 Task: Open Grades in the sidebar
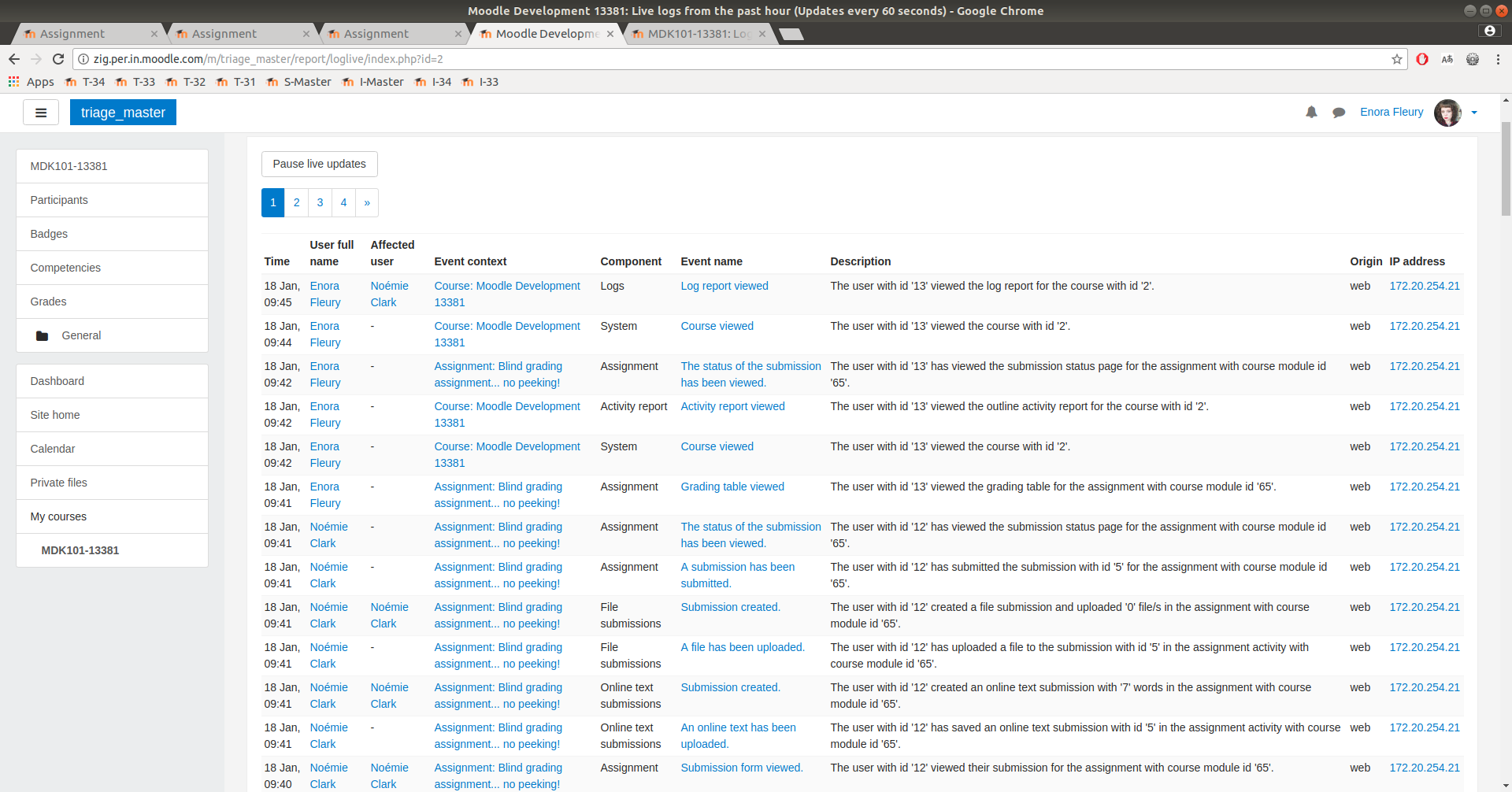click(x=112, y=302)
